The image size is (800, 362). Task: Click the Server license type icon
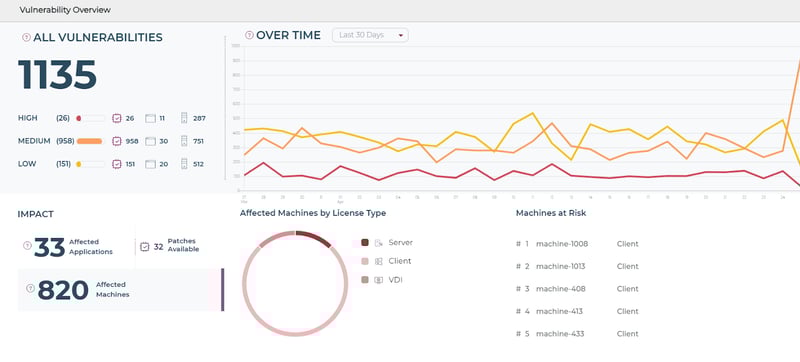tap(379, 243)
